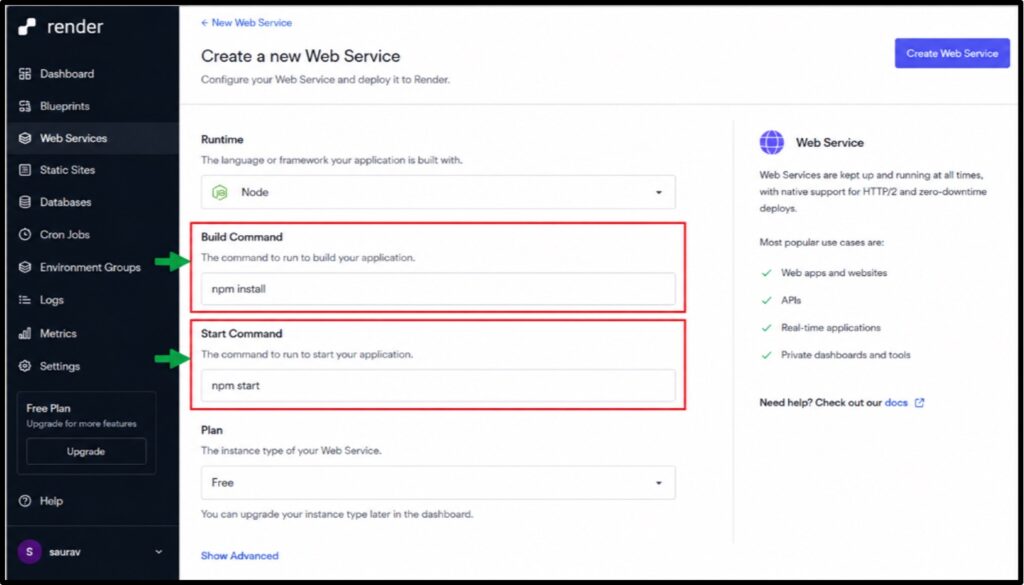
Task: Click the Help question mark icon
Action: 25,501
